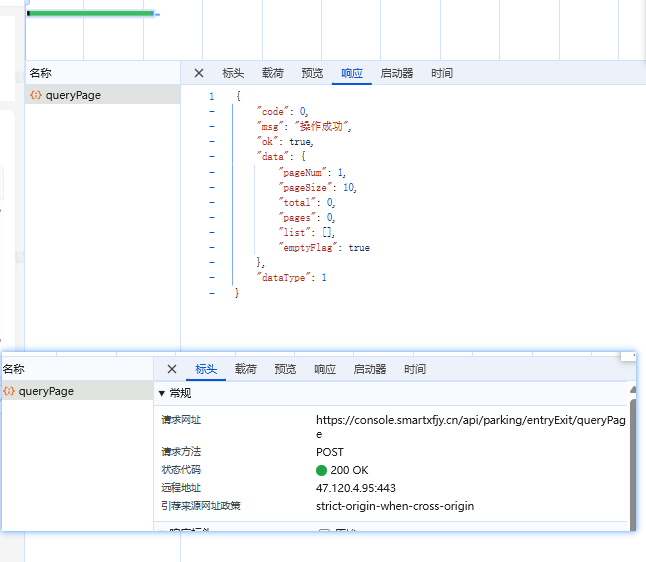
Task: Open 预览 tab in upper panel
Action: pos(312,73)
